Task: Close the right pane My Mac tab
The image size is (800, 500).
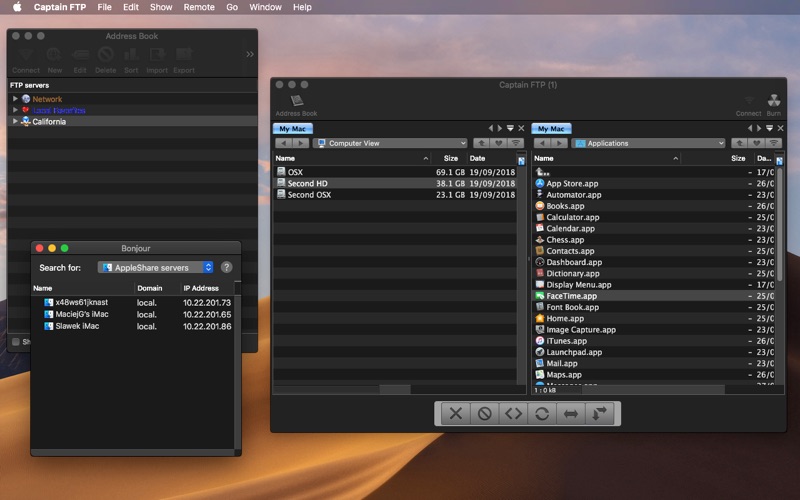Action: pos(780,129)
